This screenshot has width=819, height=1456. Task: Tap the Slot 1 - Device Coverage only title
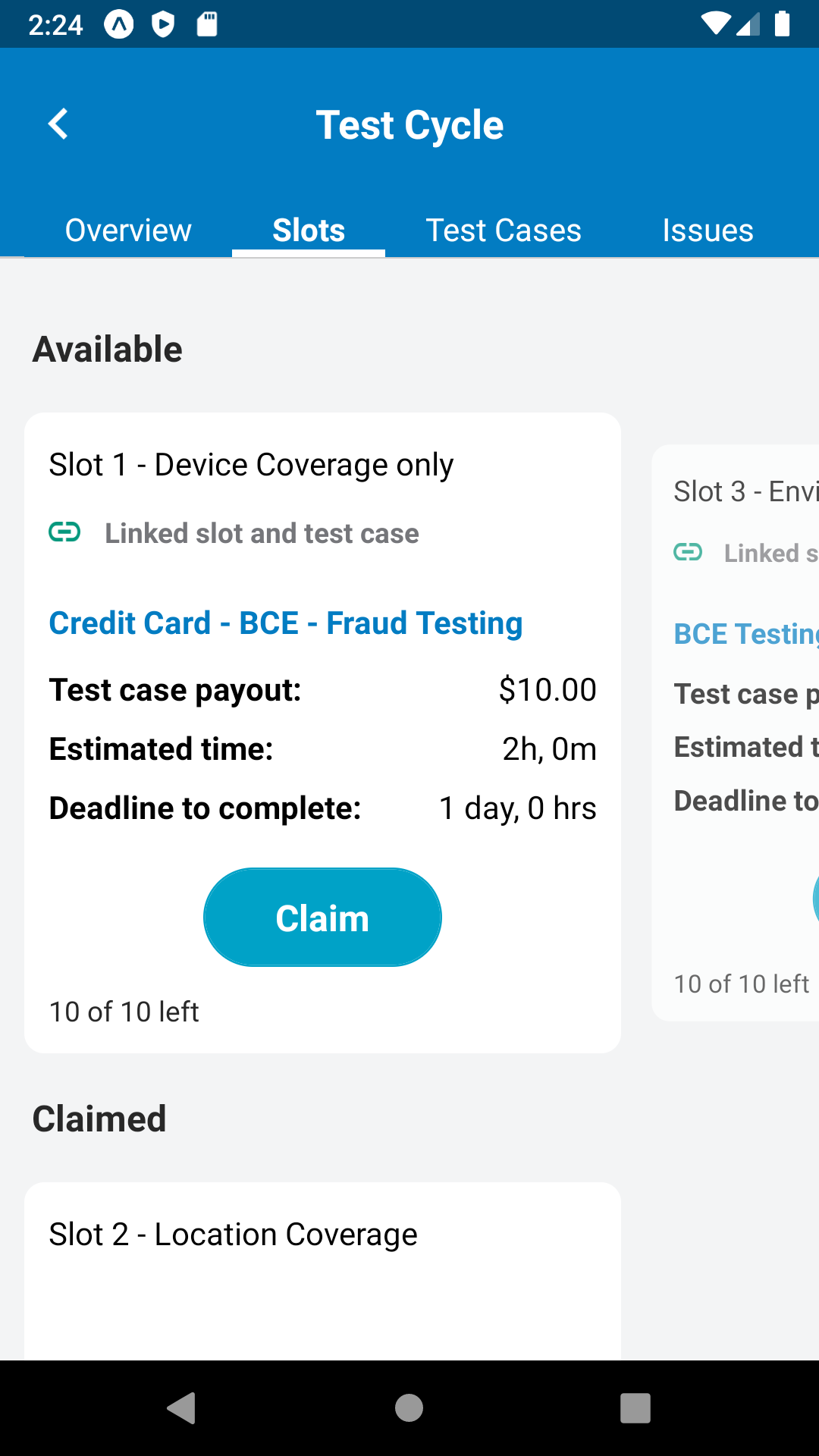(x=251, y=465)
